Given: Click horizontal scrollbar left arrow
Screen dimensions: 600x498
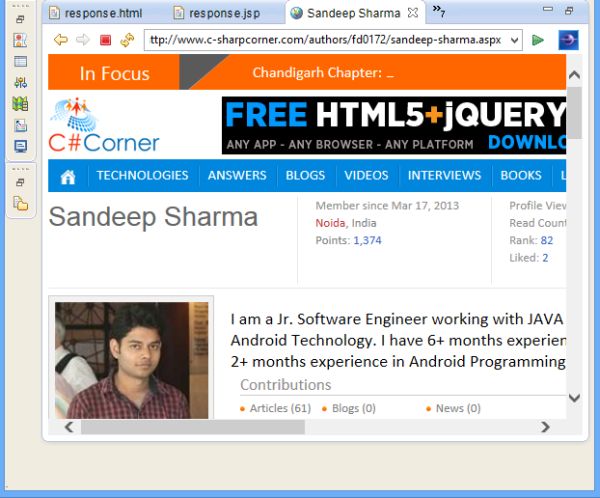Looking at the screenshot, I should pyautogui.click(x=69, y=427).
